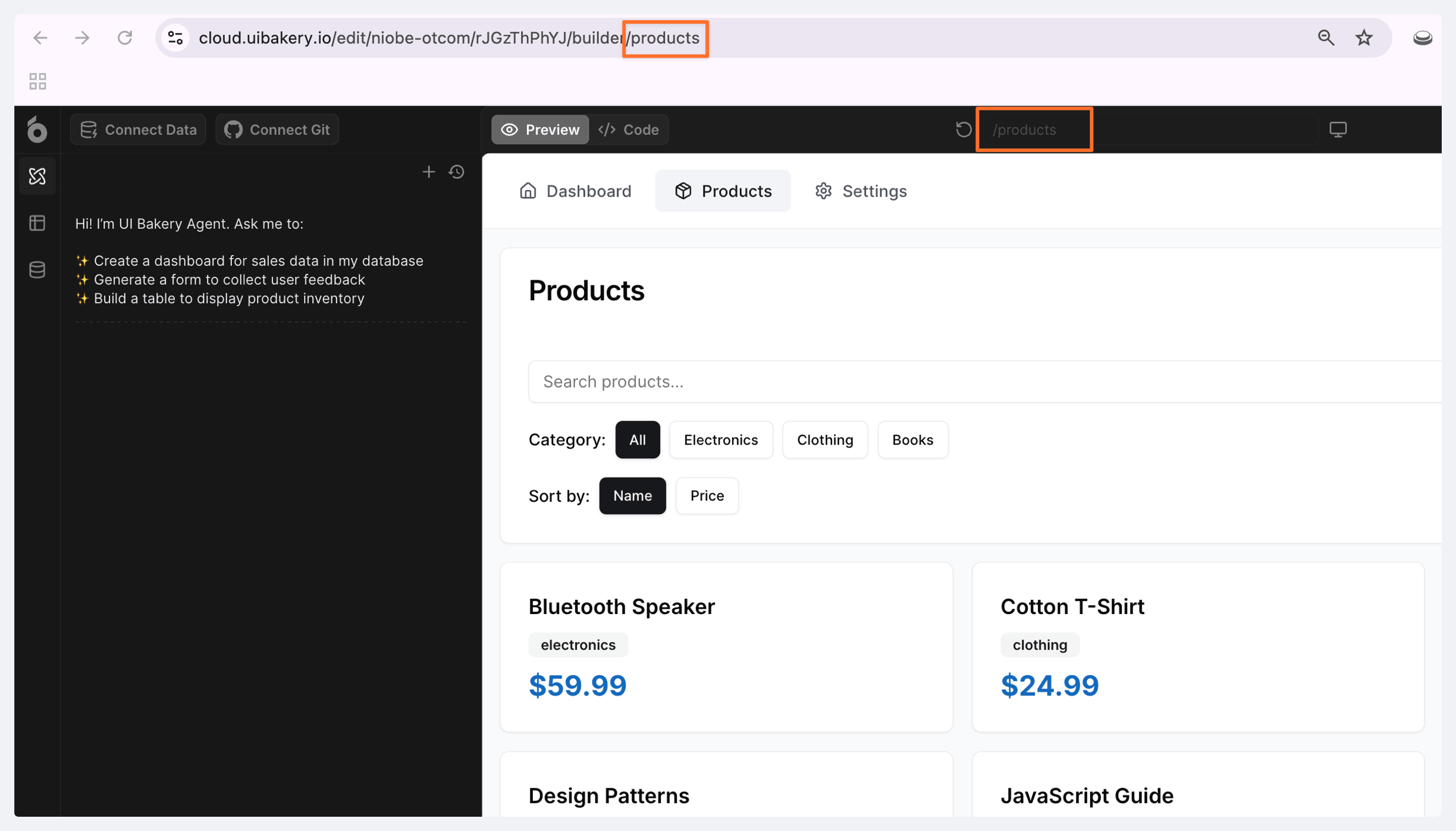Start a new chat with plus icon
This screenshot has width=1456, height=831.
point(428,172)
